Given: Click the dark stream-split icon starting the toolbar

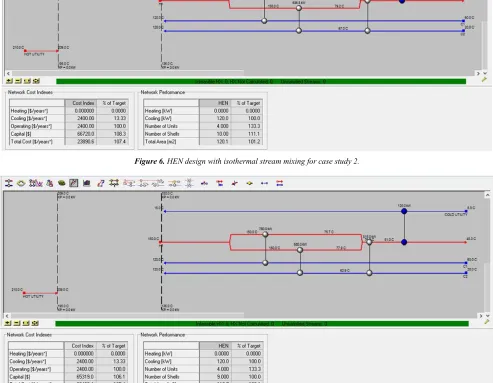Looking at the screenshot, I should click(9, 183).
